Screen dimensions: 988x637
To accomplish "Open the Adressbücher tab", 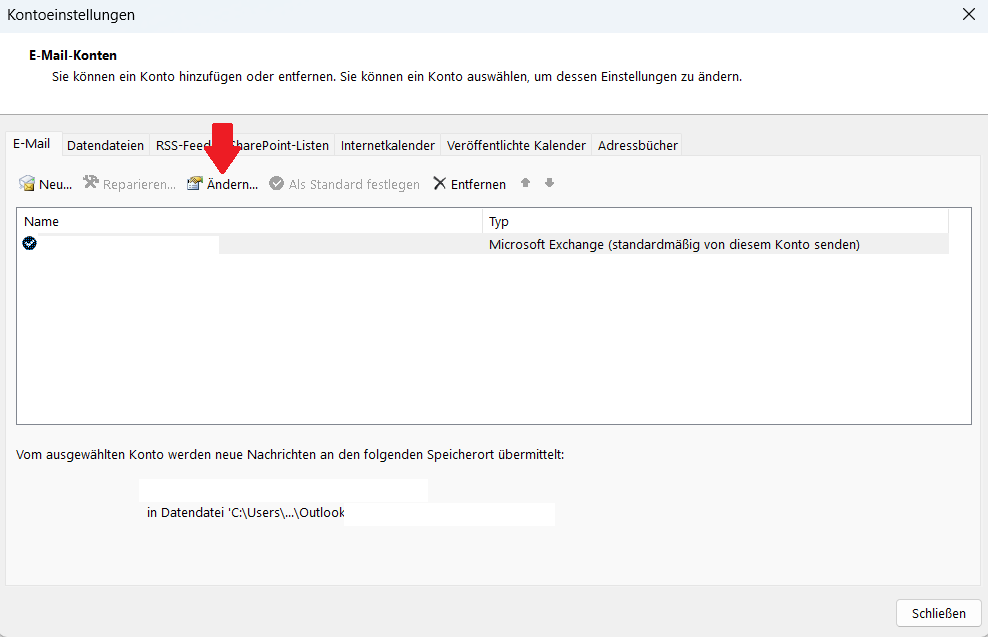I will (637, 145).
